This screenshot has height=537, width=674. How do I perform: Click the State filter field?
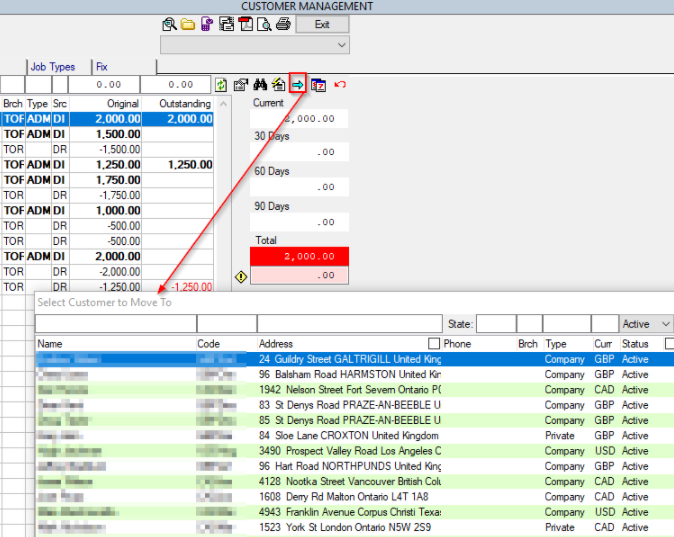pos(496,324)
